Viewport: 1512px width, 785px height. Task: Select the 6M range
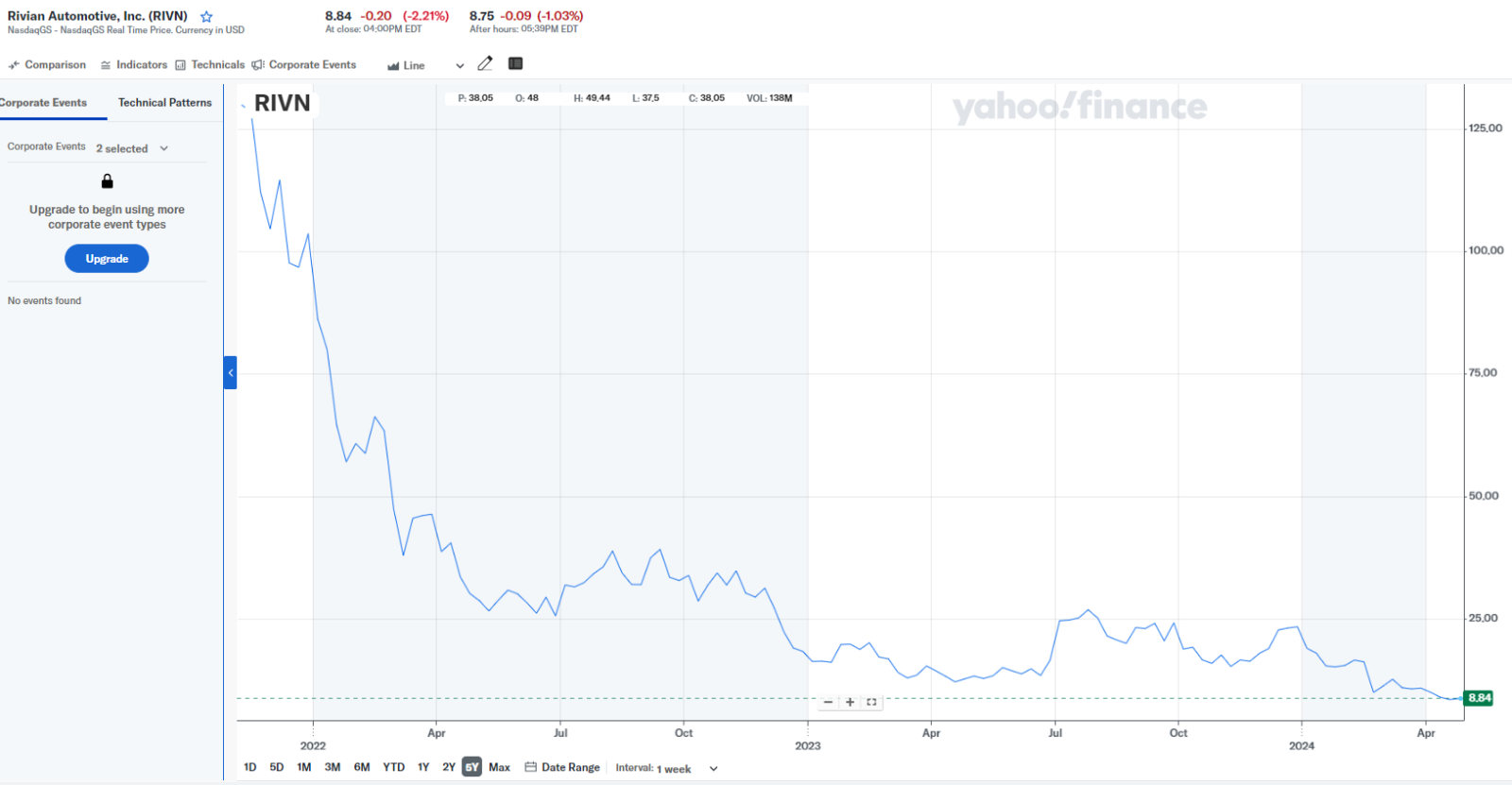362,768
